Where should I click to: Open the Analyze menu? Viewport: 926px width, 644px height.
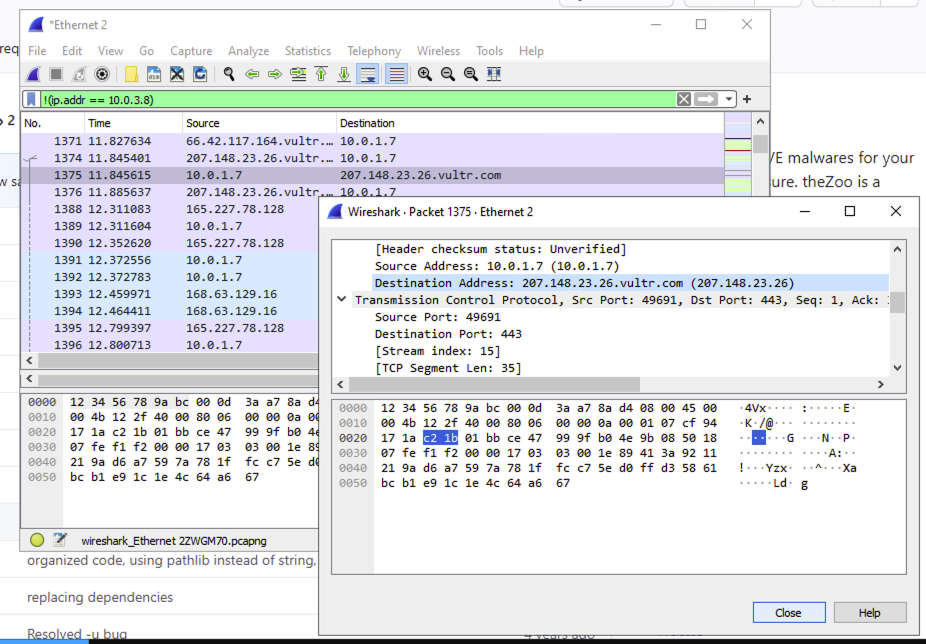[x=248, y=51]
